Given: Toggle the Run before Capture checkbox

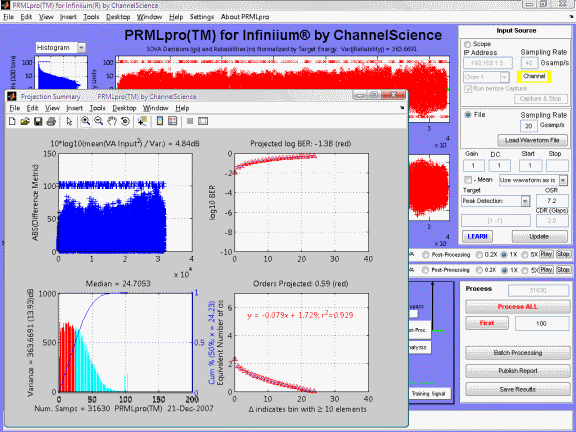Looking at the screenshot, I should (x=468, y=89).
